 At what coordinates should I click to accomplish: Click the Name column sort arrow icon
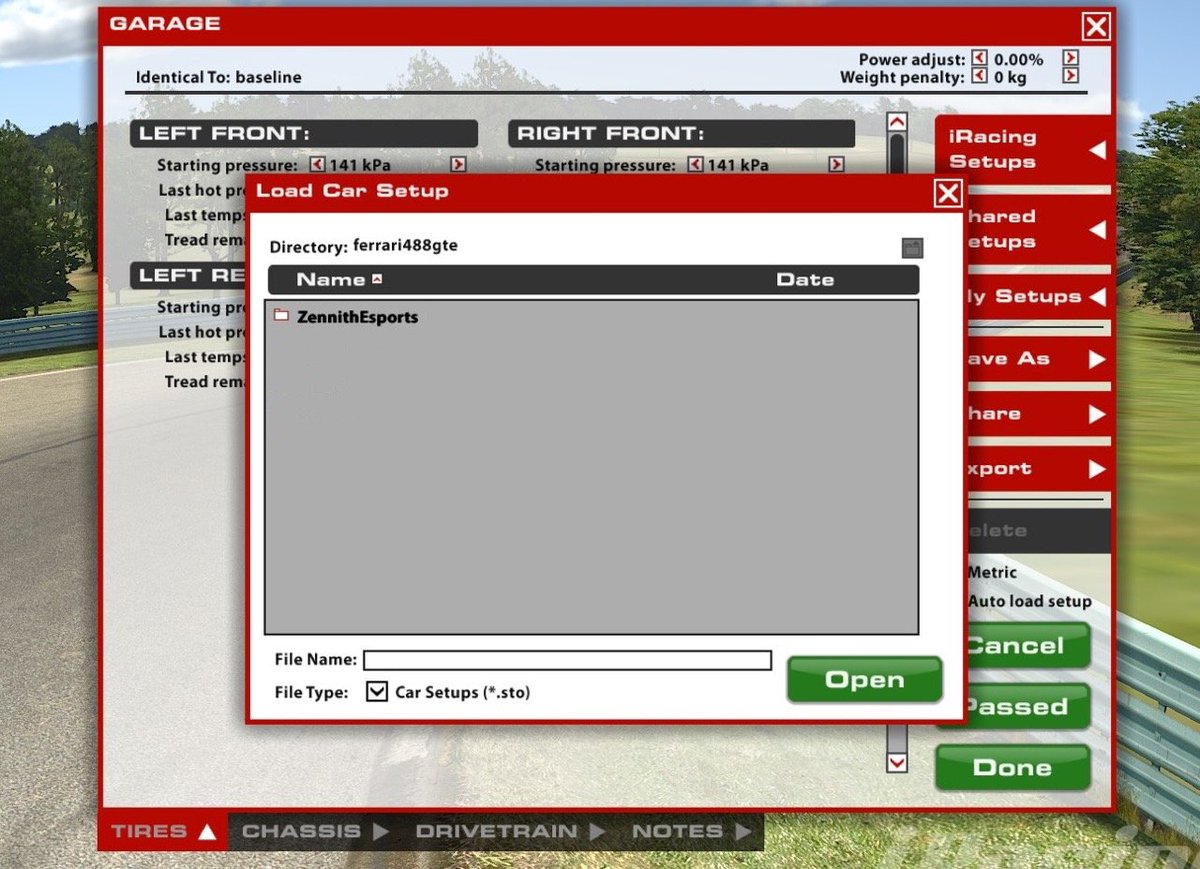click(x=377, y=280)
